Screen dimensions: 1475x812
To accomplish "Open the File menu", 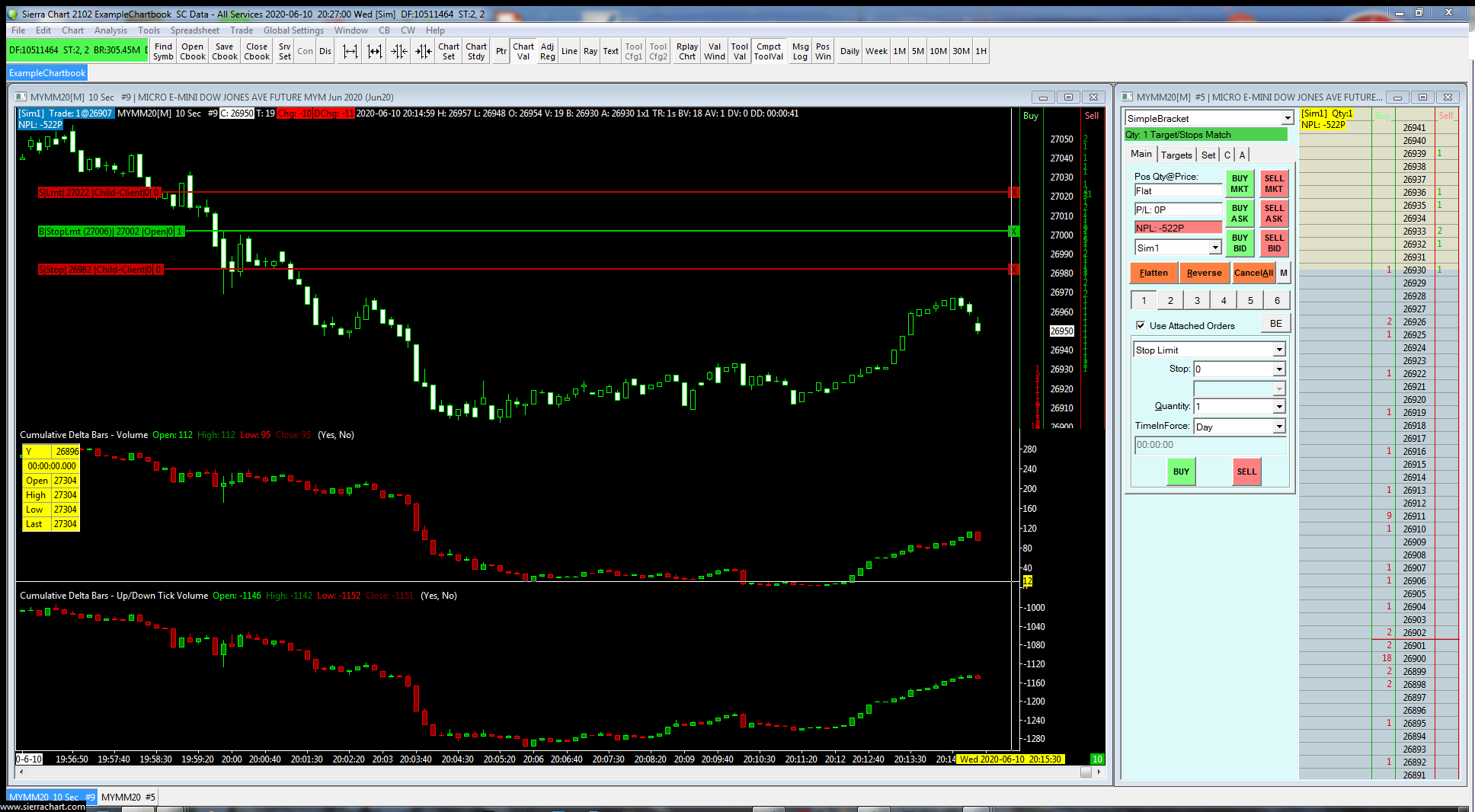I will coord(18,30).
